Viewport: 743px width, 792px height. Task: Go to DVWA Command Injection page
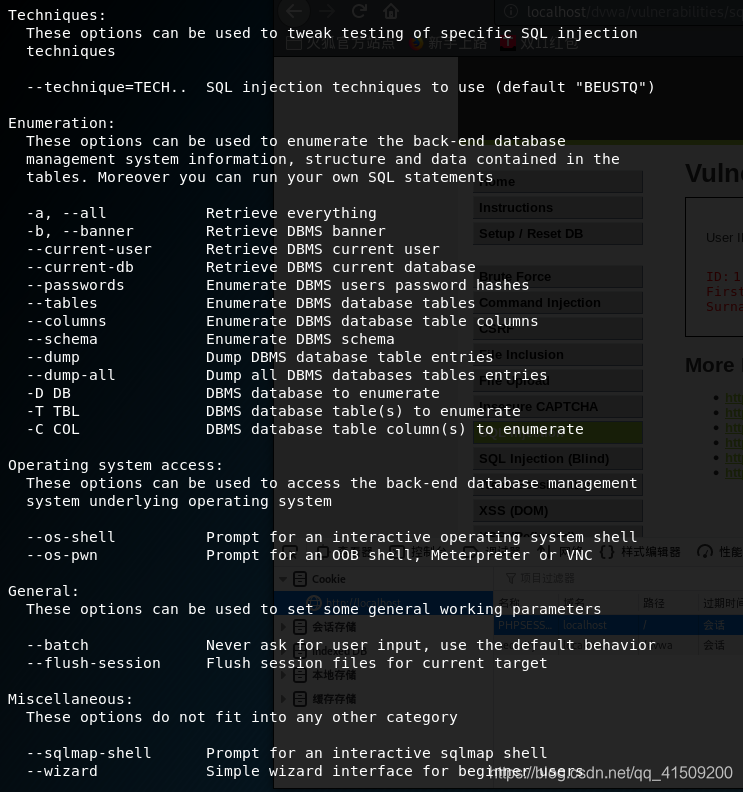tap(558, 303)
